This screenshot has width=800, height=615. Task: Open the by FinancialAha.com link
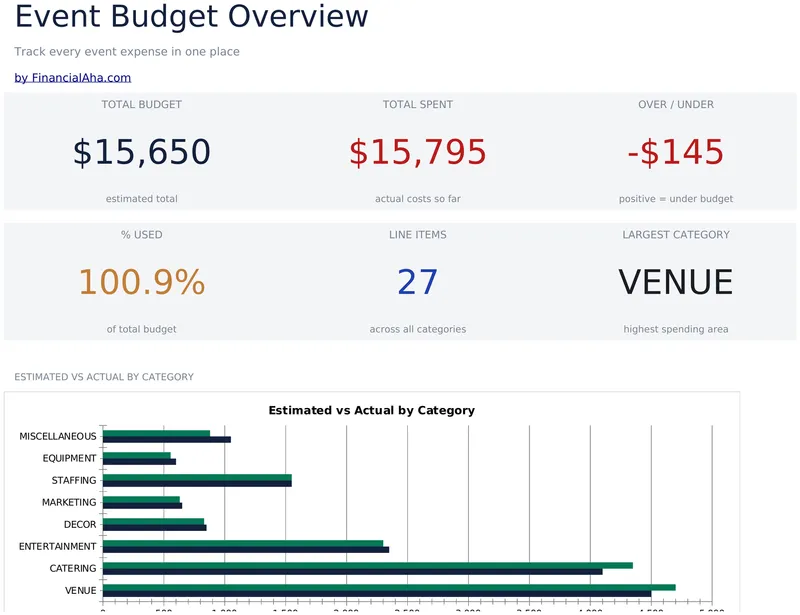tap(72, 78)
